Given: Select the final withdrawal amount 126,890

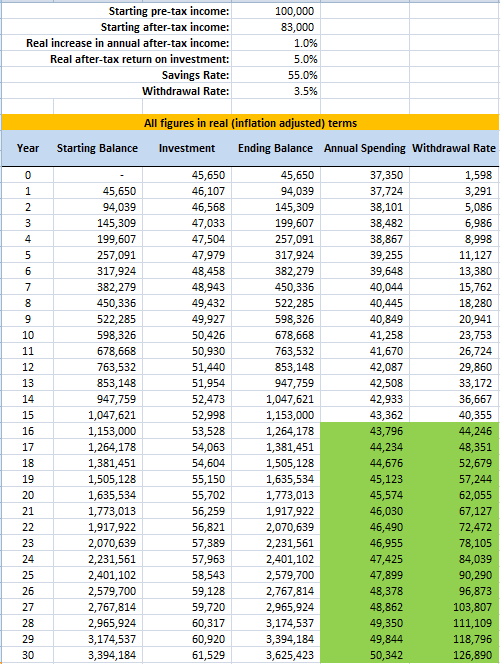Looking at the screenshot, I should pyautogui.click(x=472, y=655).
